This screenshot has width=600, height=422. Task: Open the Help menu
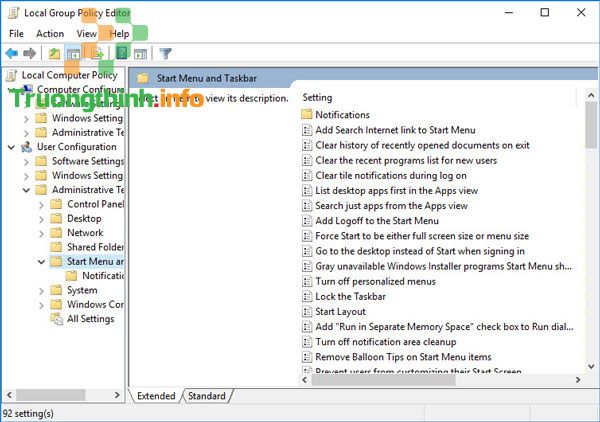119,34
